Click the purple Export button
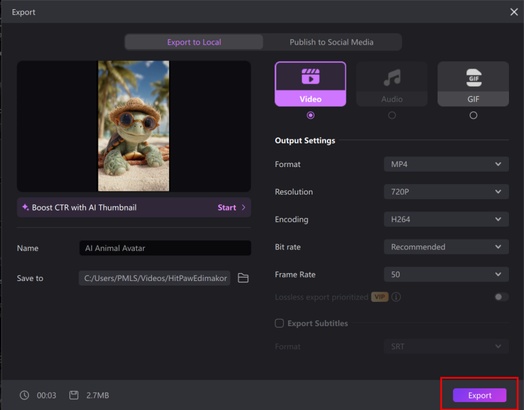The image size is (524, 410). (480, 395)
